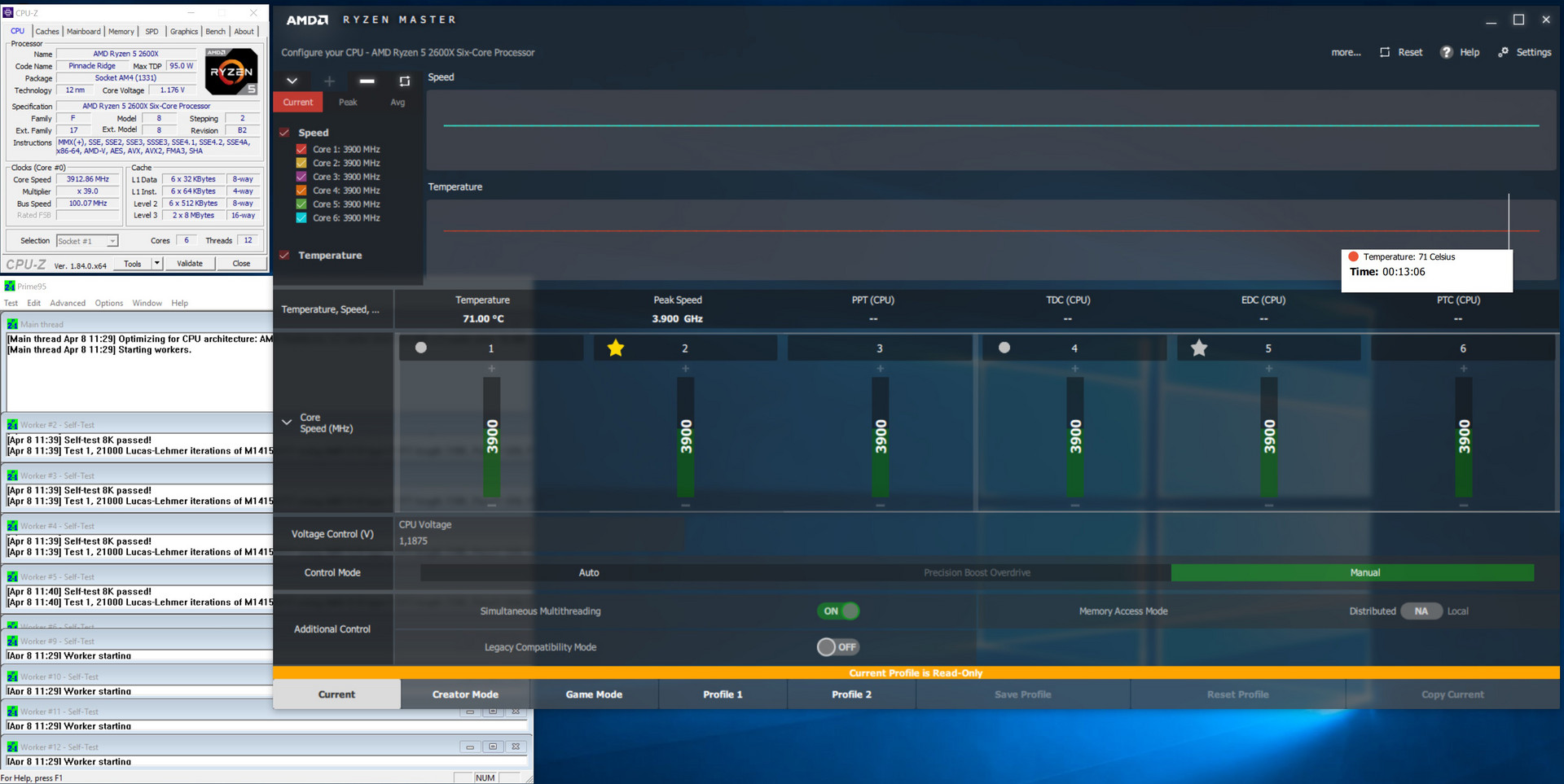The height and width of the screenshot is (784, 1564).
Task: Increase core 1 speed with plus
Action: point(491,369)
